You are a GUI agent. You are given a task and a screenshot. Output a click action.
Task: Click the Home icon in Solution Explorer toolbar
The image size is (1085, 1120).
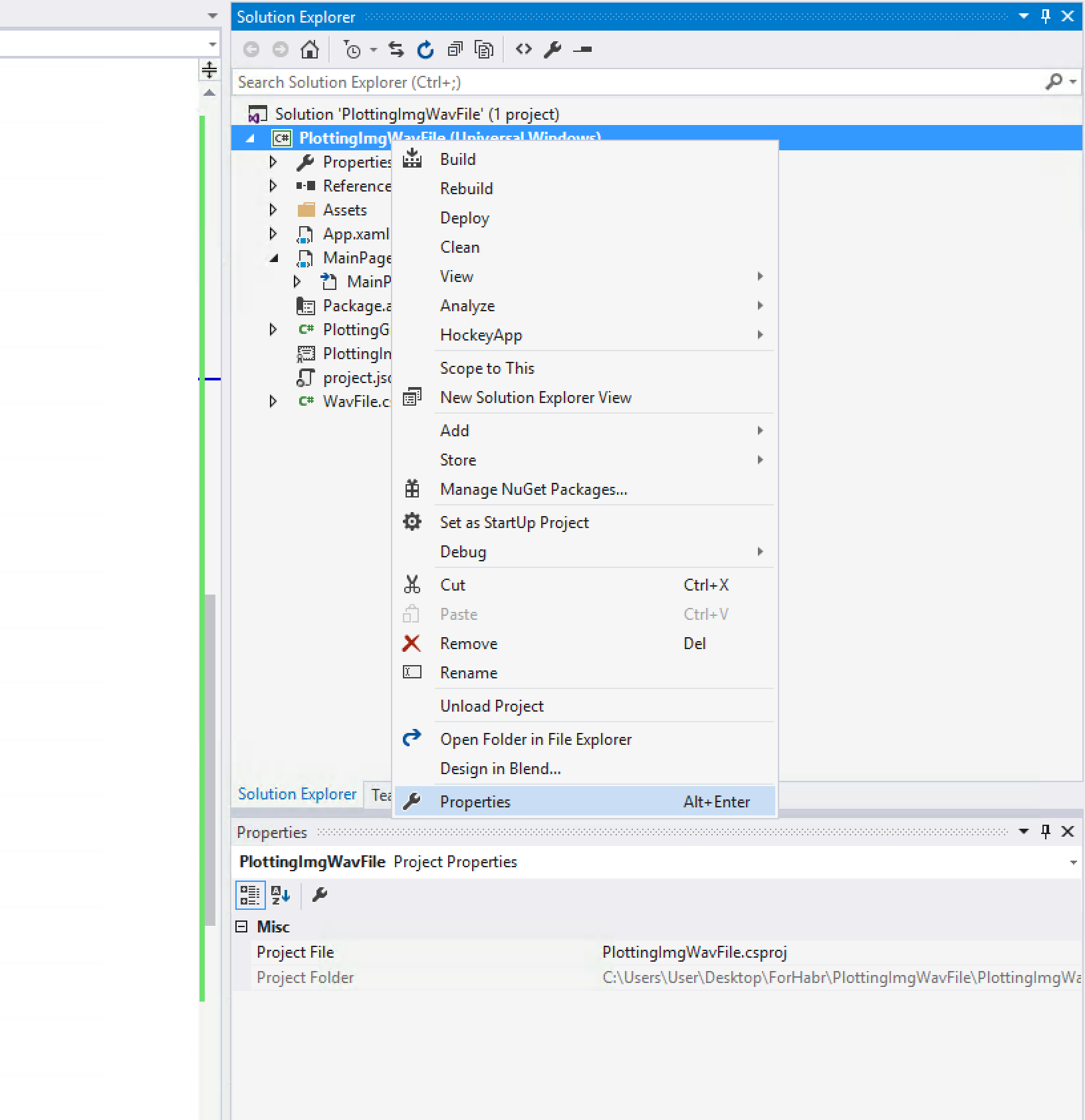[310, 49]
